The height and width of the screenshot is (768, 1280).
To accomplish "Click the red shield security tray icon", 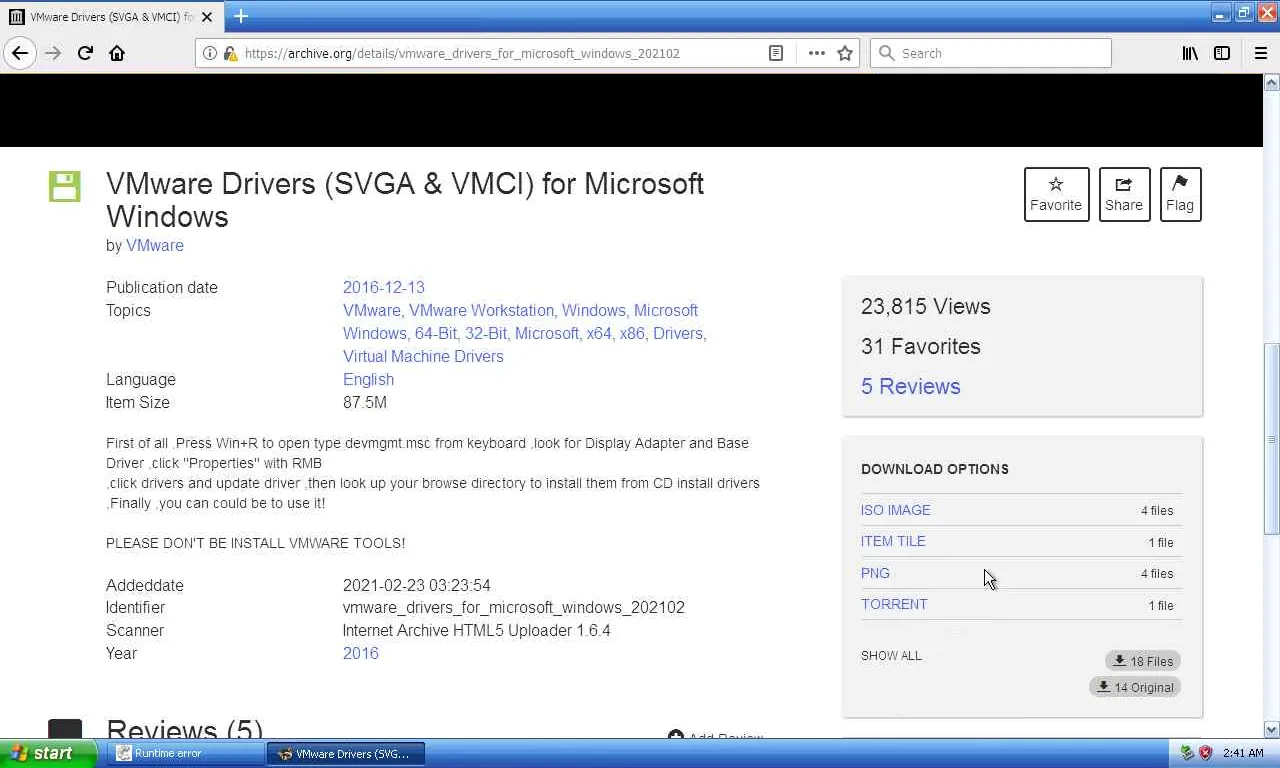I will [1205, 753].
